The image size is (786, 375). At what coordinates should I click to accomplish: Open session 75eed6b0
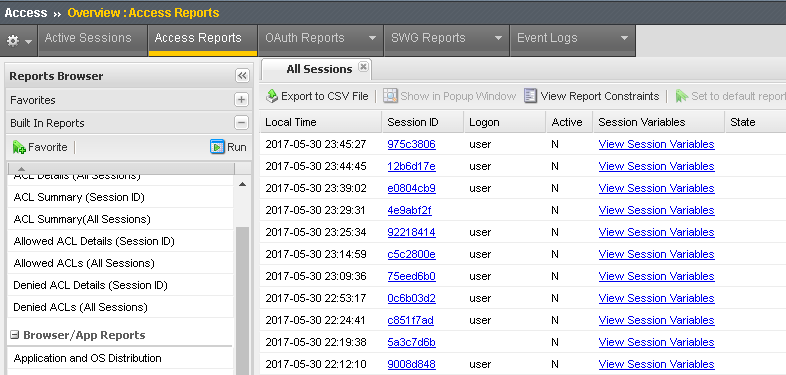click(x=412, y=276)
